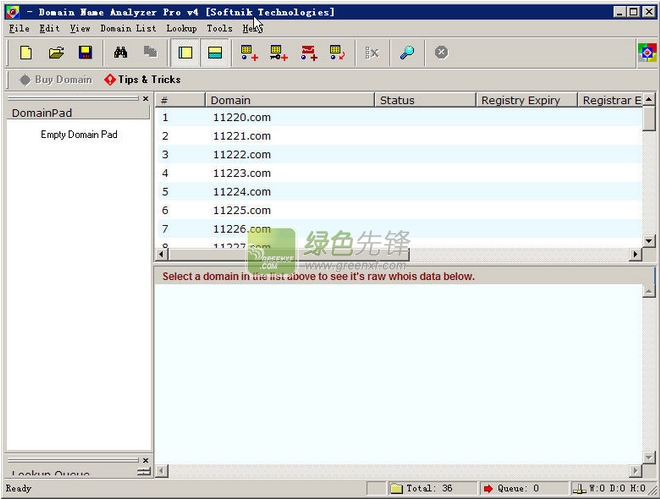Click the Registrar E column header
Viewport: 660px width, 499px height.
610,100
